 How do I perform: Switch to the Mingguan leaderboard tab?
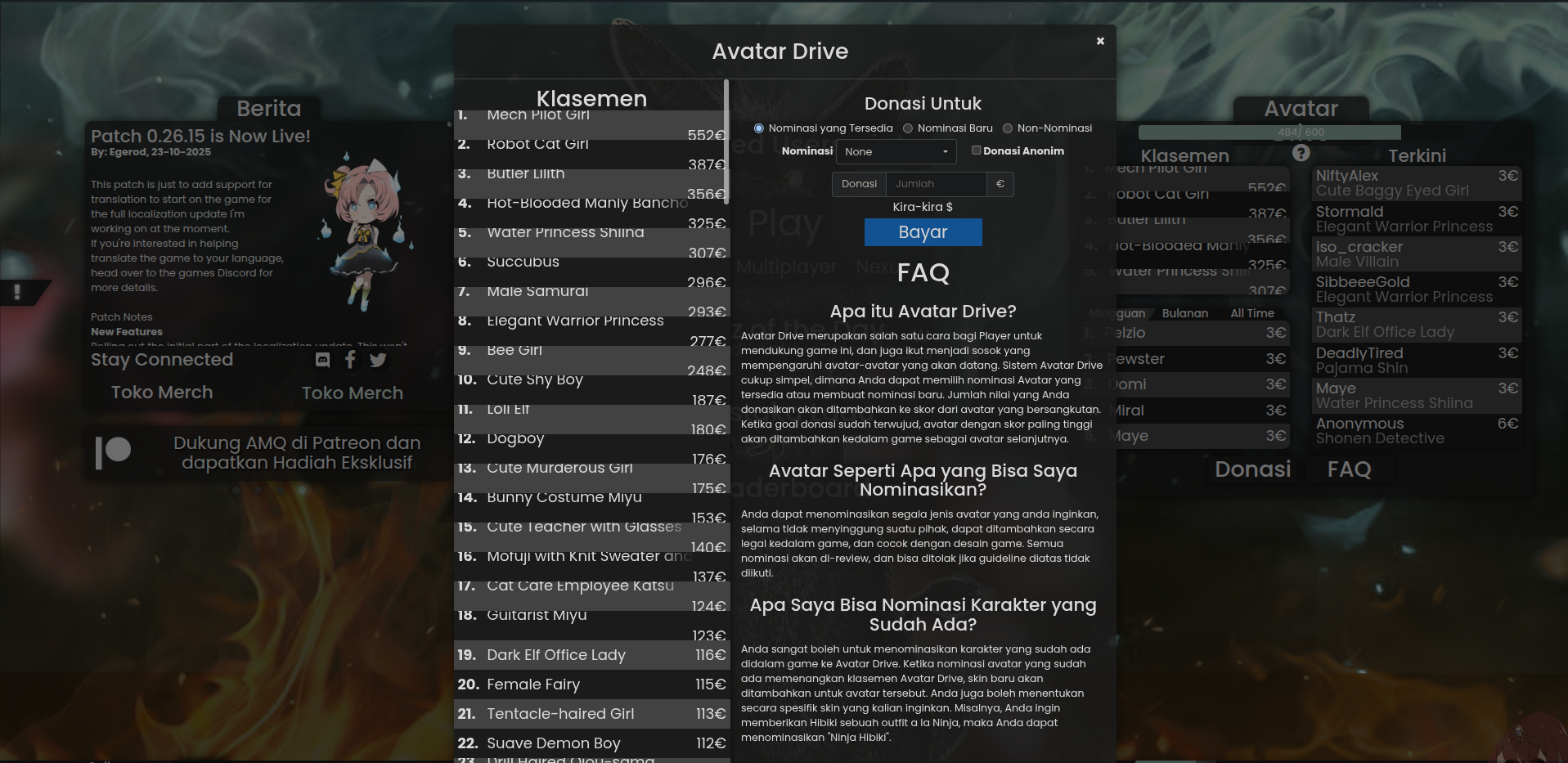[1117, 313]
